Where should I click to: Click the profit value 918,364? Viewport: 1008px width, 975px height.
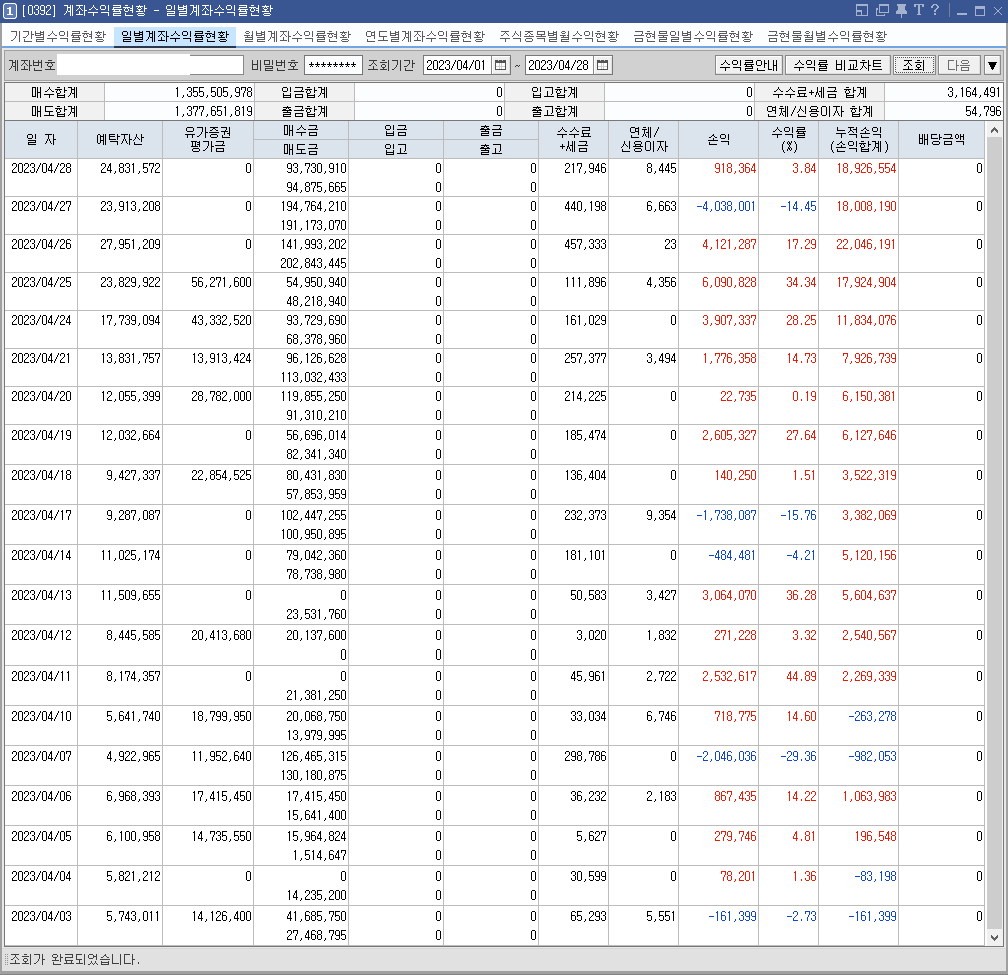point(735,168)
